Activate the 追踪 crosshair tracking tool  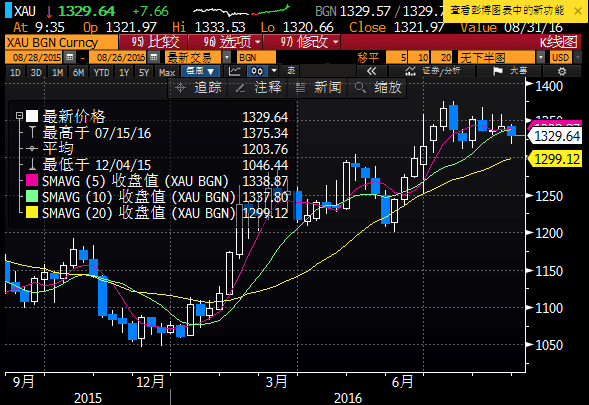pos(199,88)
